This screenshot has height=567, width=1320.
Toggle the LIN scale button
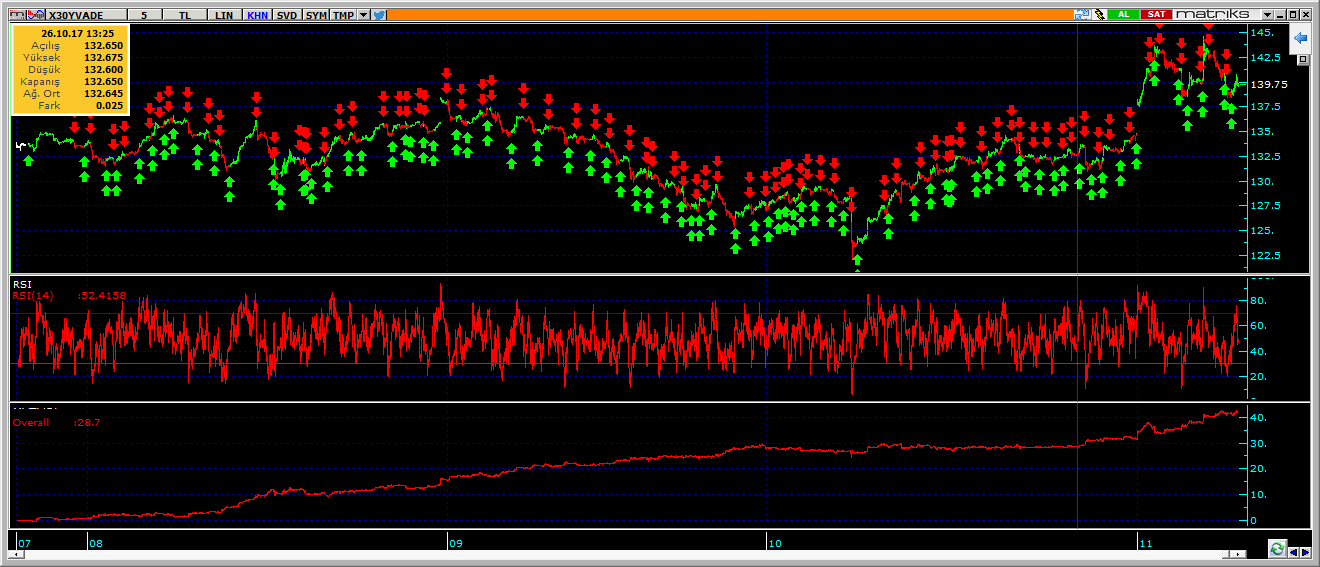[224, 15]
